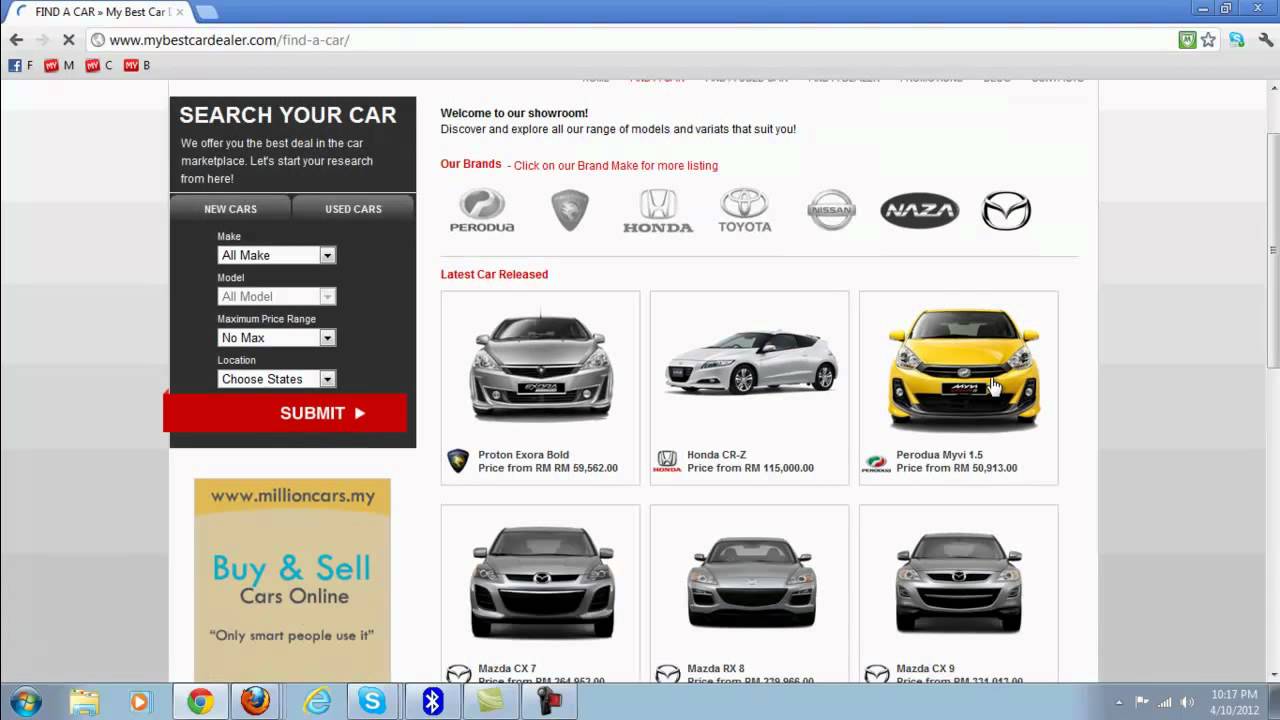This screenshot has width=1280, height=720.
Task: Expand the Maximum Price Range dropdown
Action: coord(277,338)
